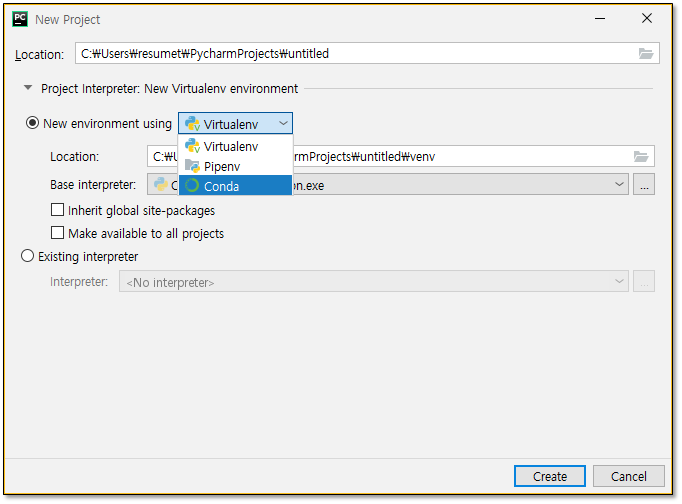Check Make available to all projects

tap(57, 233)
